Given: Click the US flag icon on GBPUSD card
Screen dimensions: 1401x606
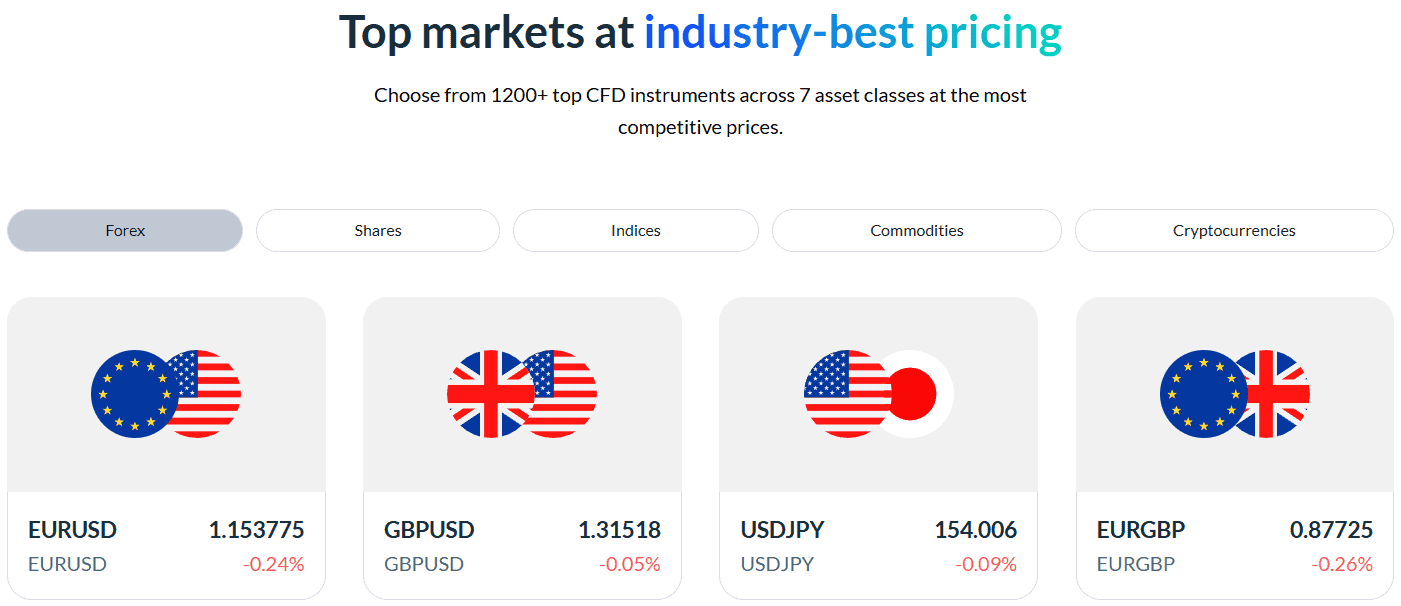Looking at the screenshot, I should tap(571, 394).
